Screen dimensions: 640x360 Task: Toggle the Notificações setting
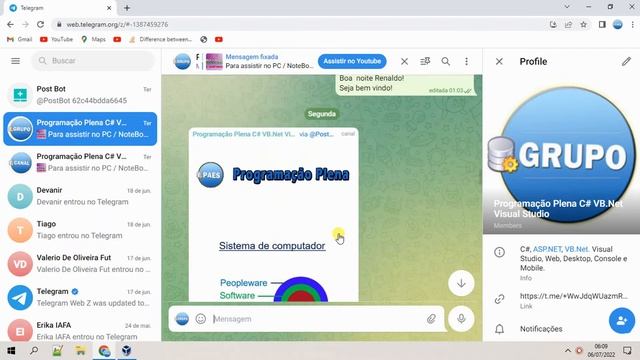click(561, 329)
